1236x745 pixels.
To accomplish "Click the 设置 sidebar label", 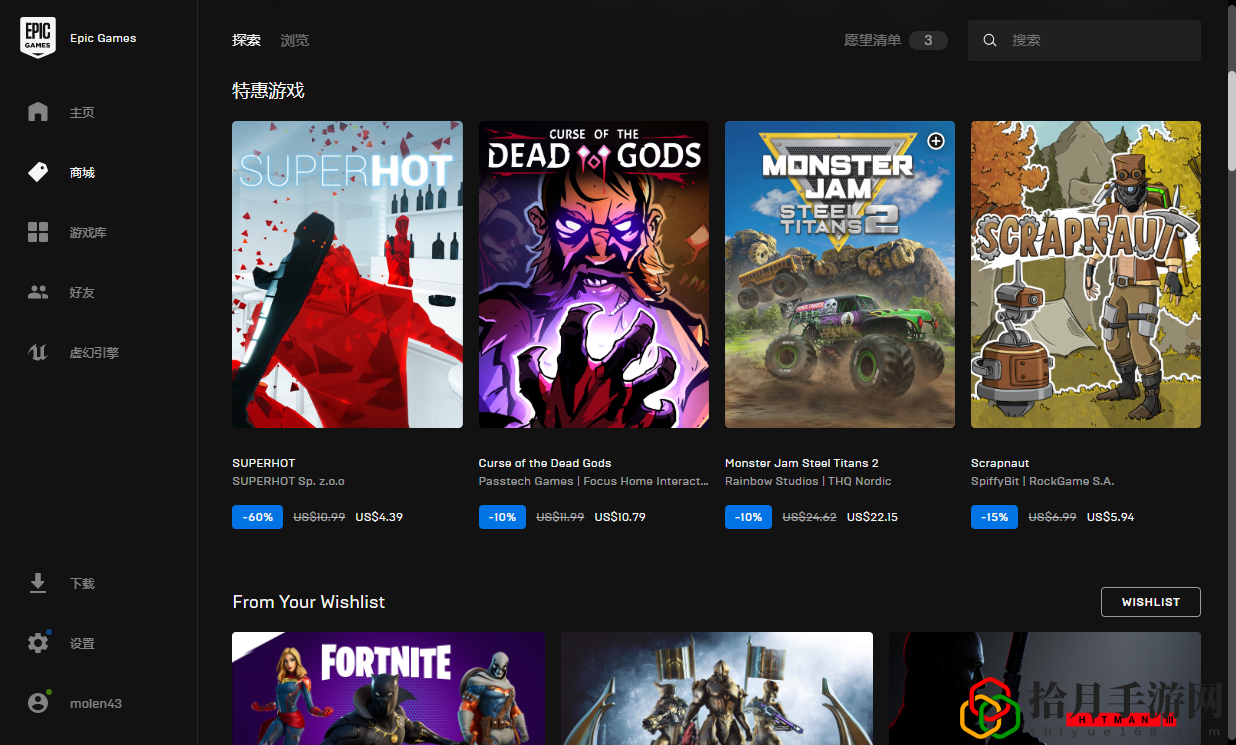I will (82, 644).
